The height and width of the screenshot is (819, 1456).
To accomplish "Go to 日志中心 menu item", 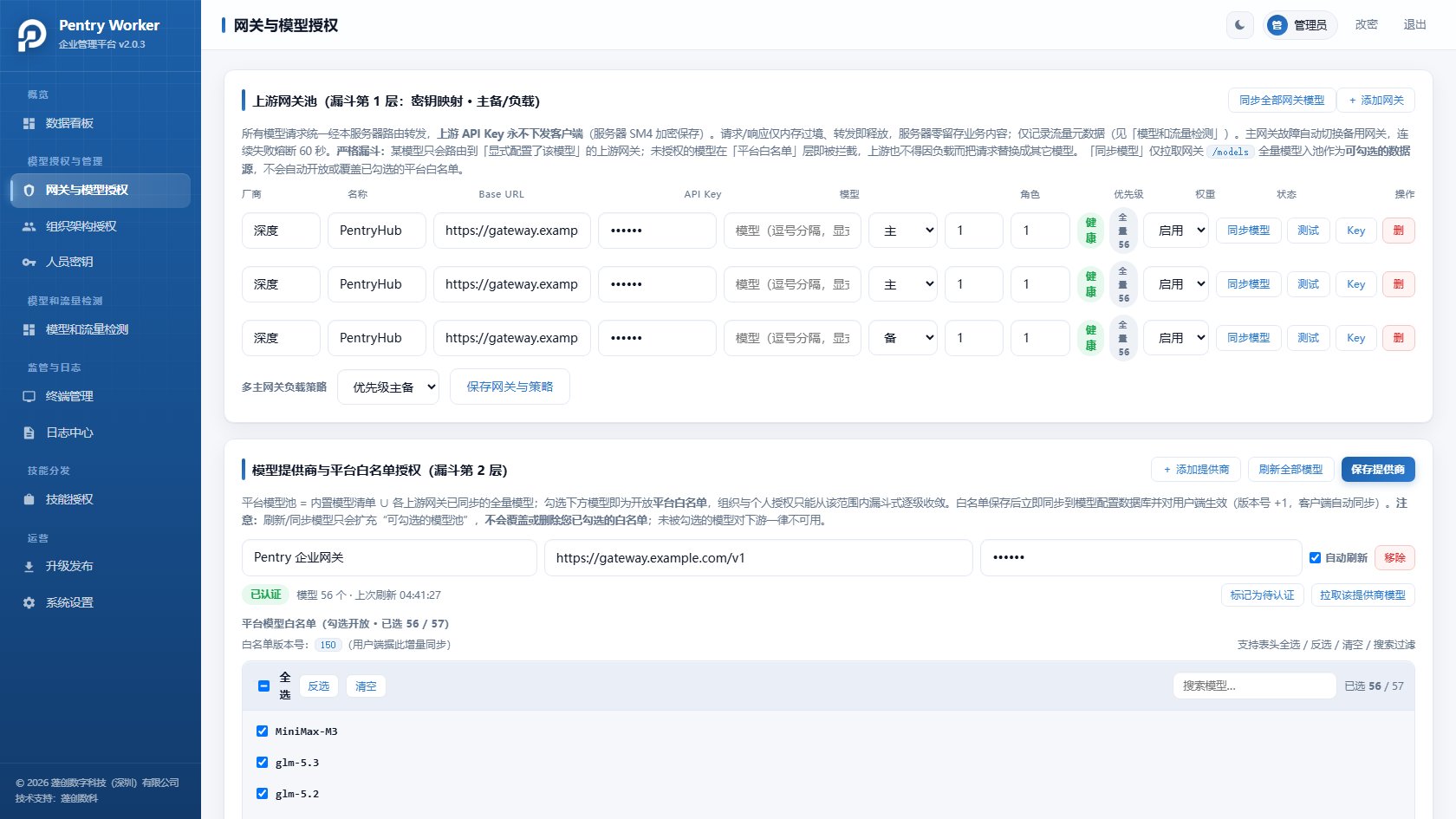I will pyautogui.click(x=101, y=432).
